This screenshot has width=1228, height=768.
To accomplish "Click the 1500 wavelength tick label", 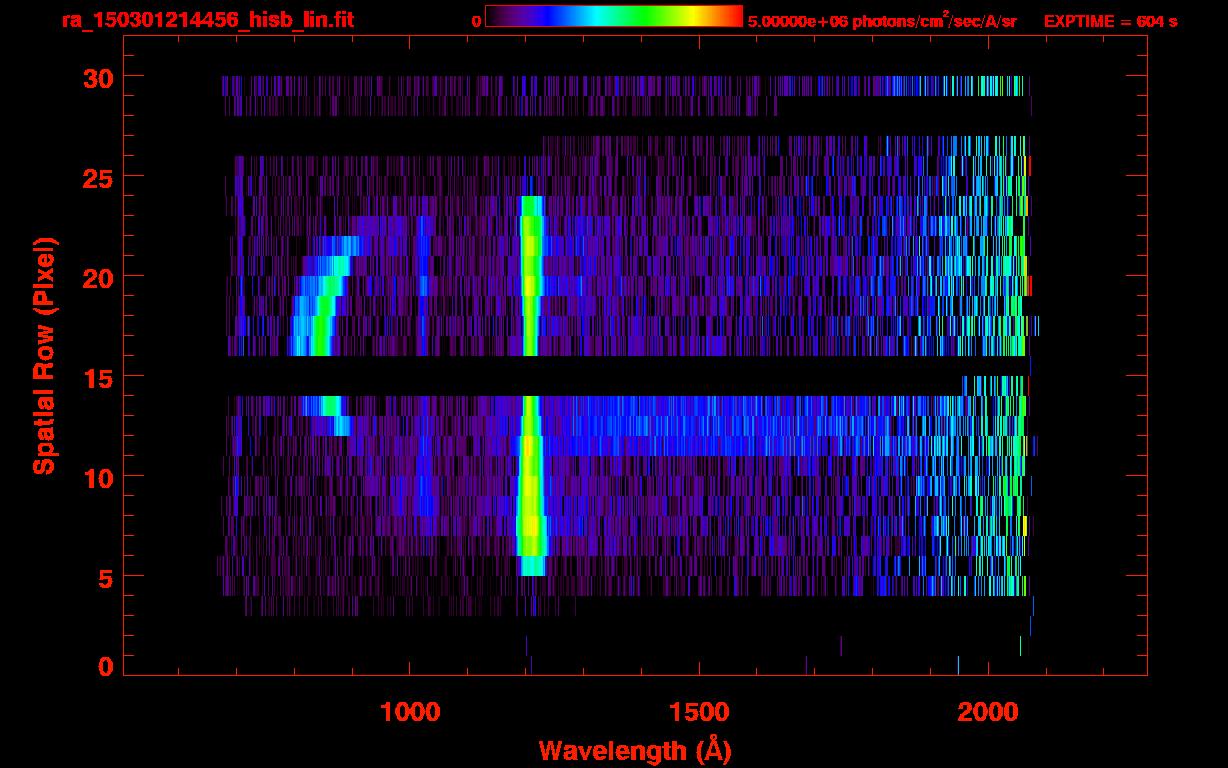I will (699, 712).
